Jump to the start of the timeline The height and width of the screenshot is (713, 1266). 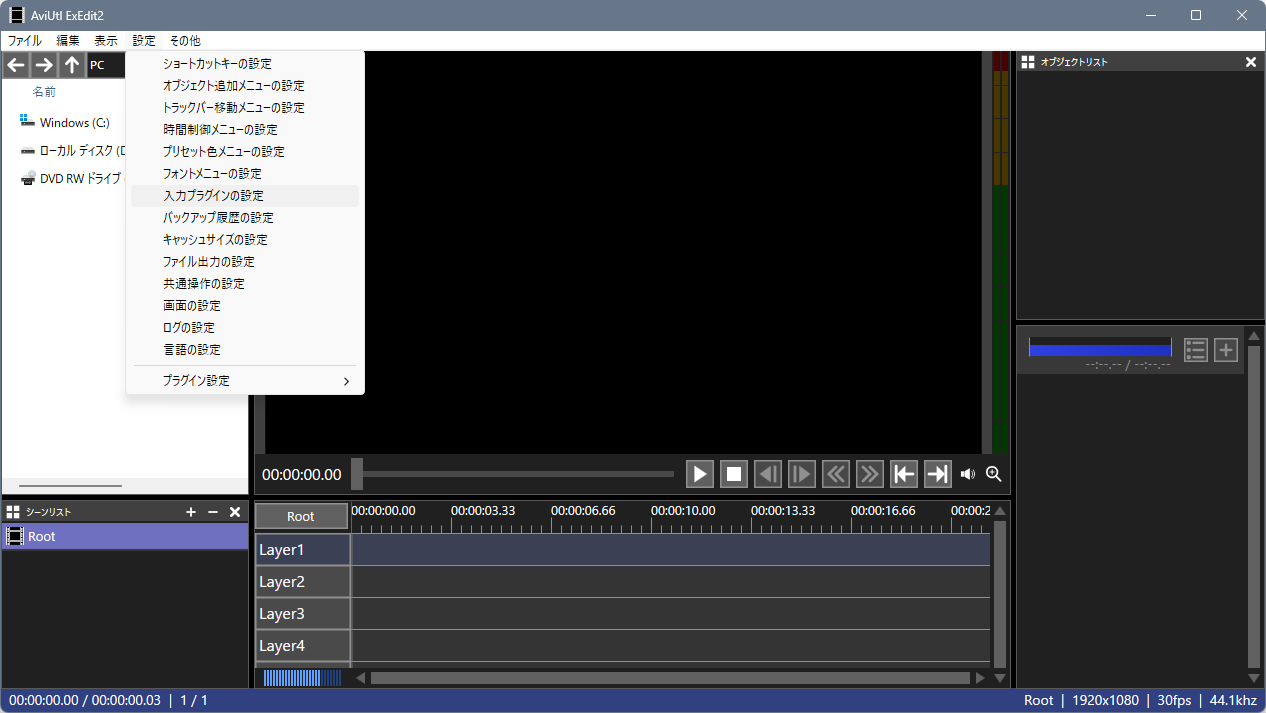[904, 474]
